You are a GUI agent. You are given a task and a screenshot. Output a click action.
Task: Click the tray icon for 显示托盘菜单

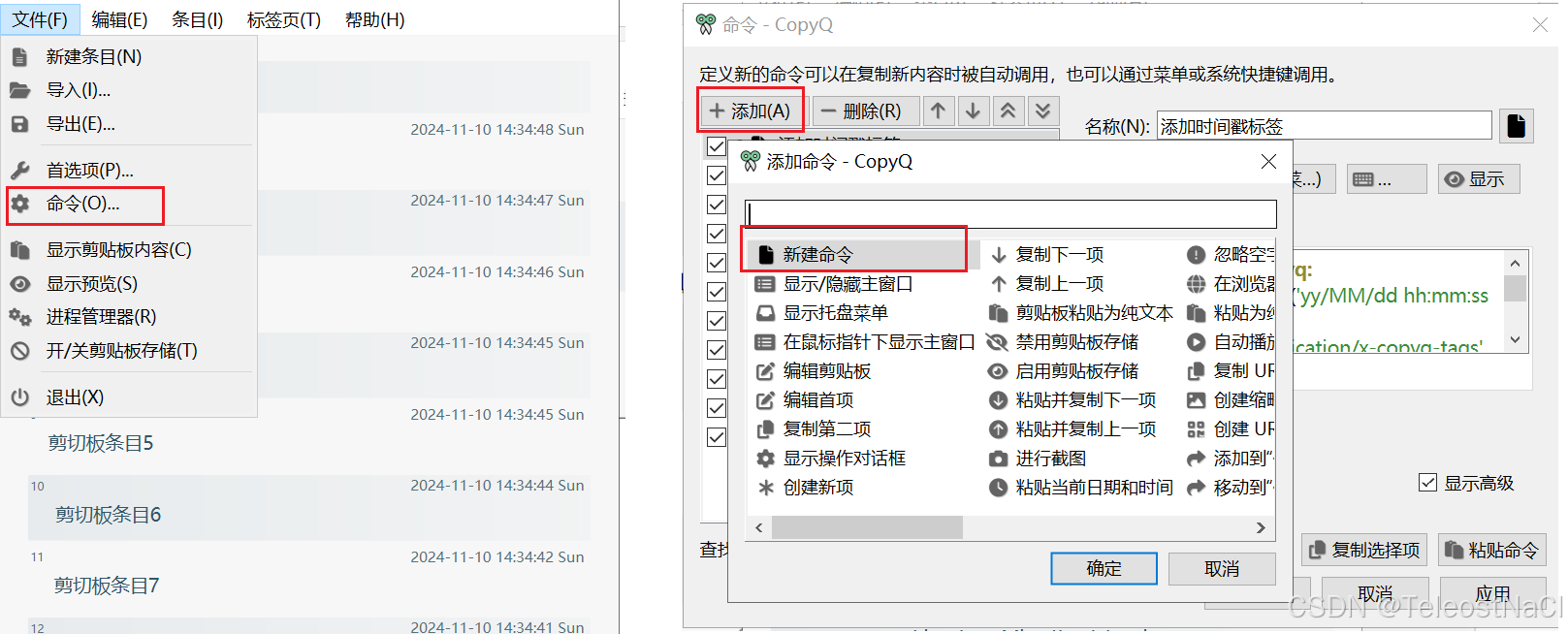click(x=765, y=313)
